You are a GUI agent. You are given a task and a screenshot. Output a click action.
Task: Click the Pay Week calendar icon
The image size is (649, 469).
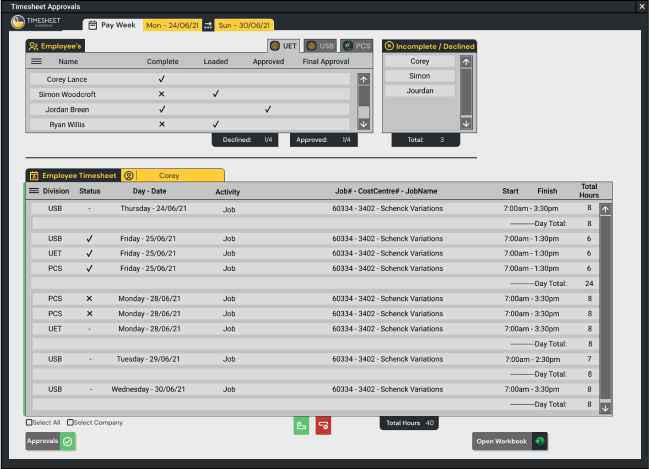93,25
